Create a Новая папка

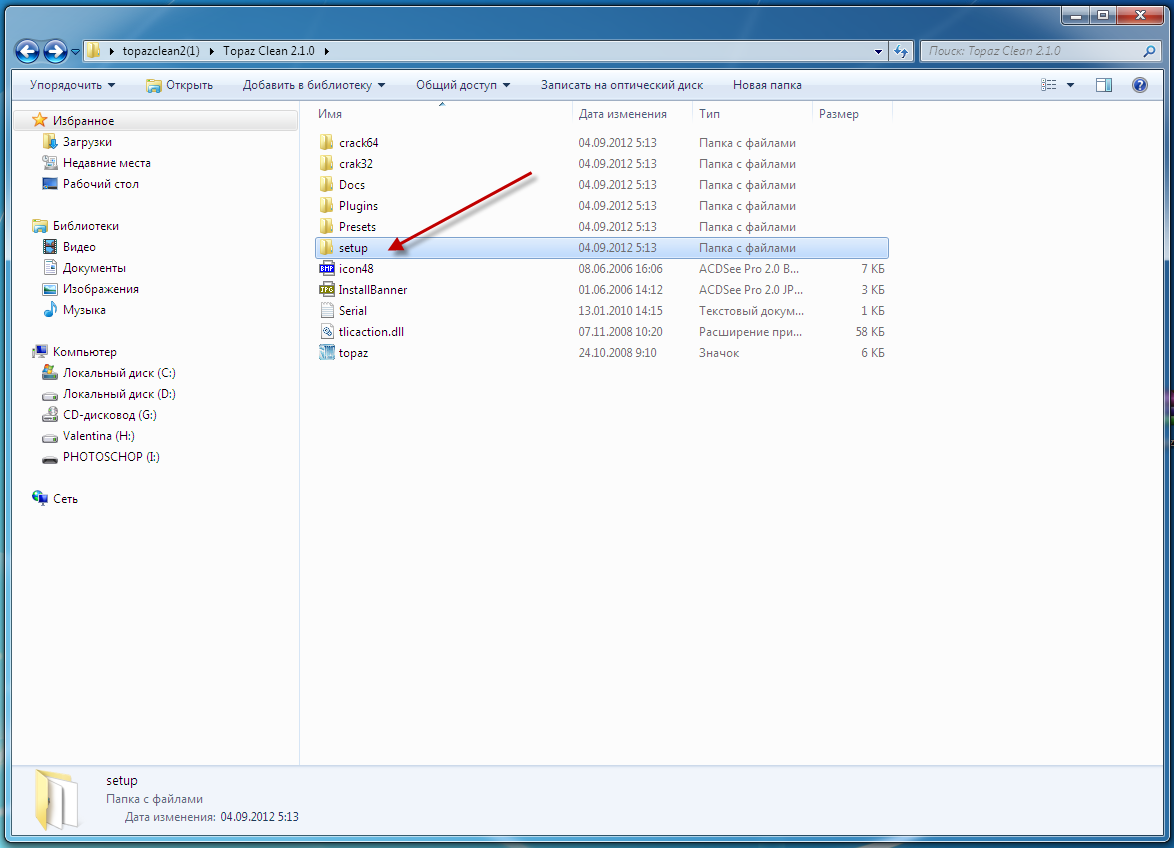[767, 85]
